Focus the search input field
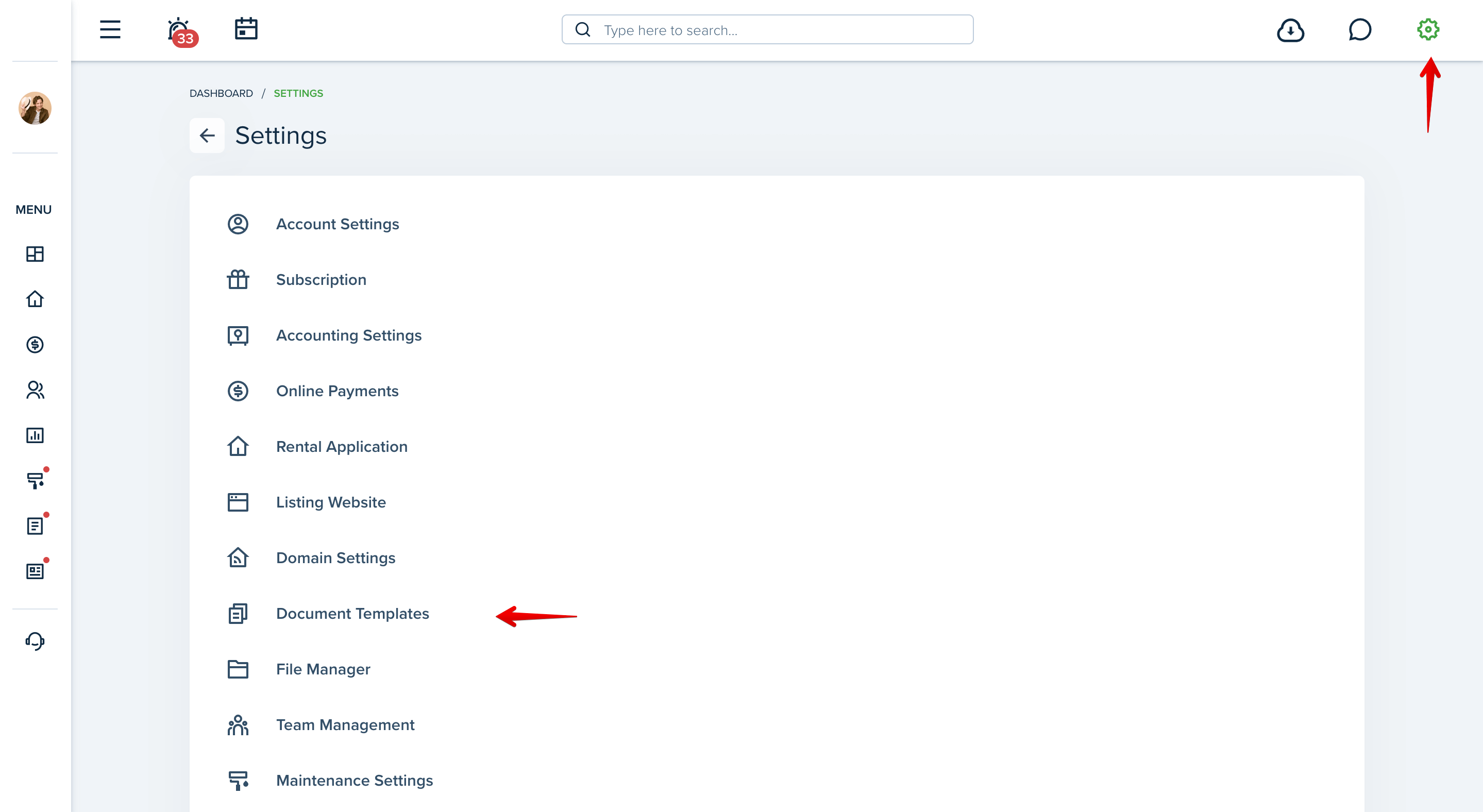This screenshot has height=812, width=1483. (x=767, y=29)
